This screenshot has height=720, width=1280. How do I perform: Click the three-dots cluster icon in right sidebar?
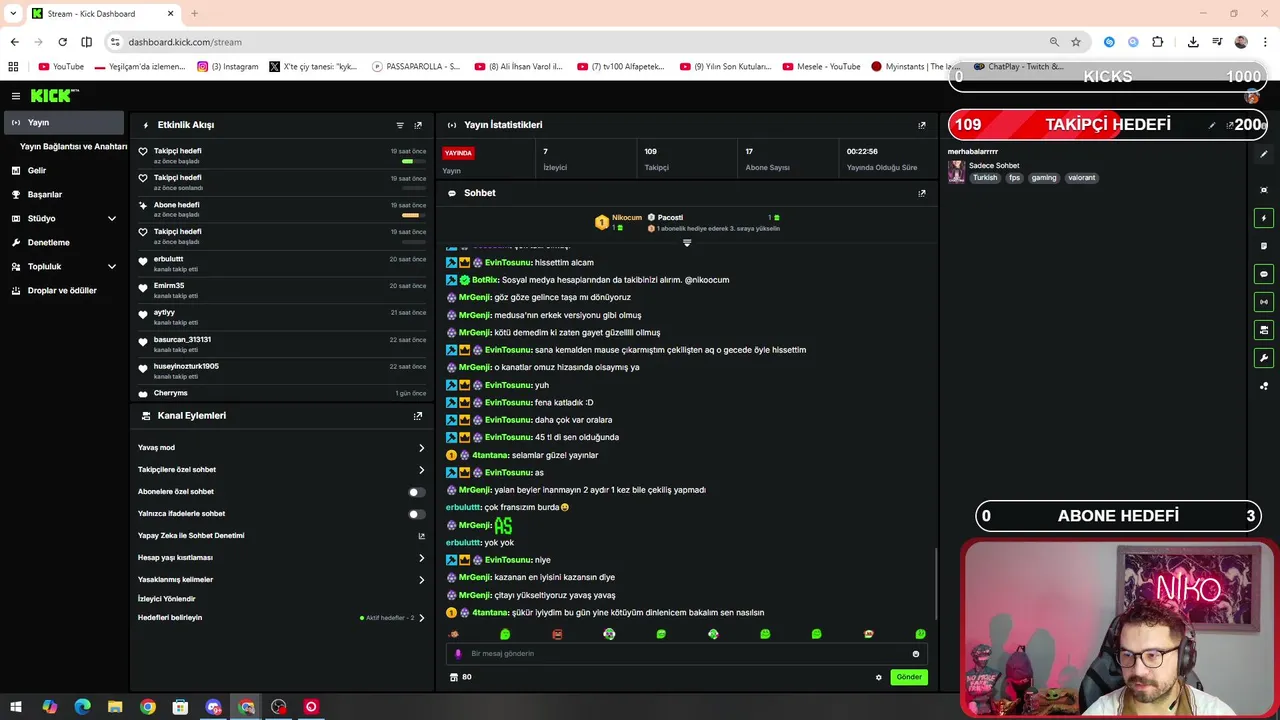(1264, 386)
